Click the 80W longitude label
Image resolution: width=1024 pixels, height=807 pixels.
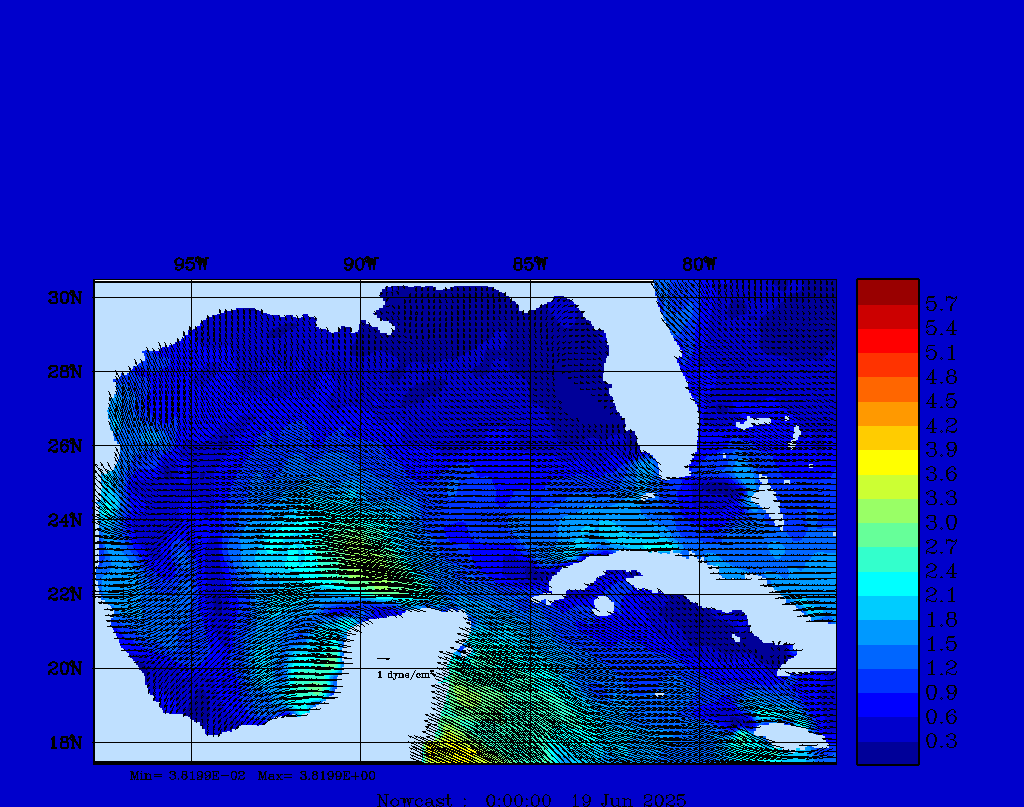(698, 265)
